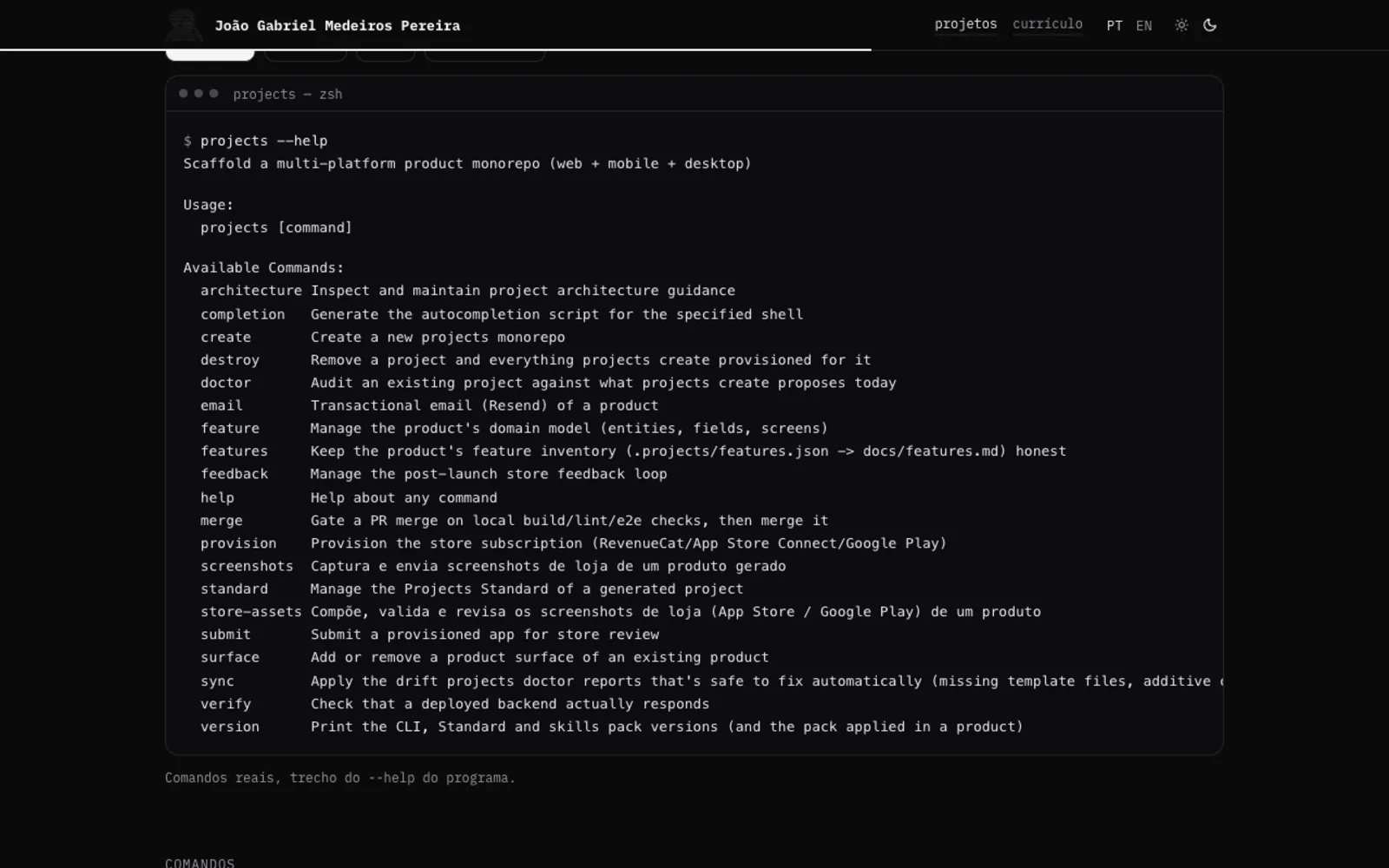Click 'submit' command name

click(226, 635)
